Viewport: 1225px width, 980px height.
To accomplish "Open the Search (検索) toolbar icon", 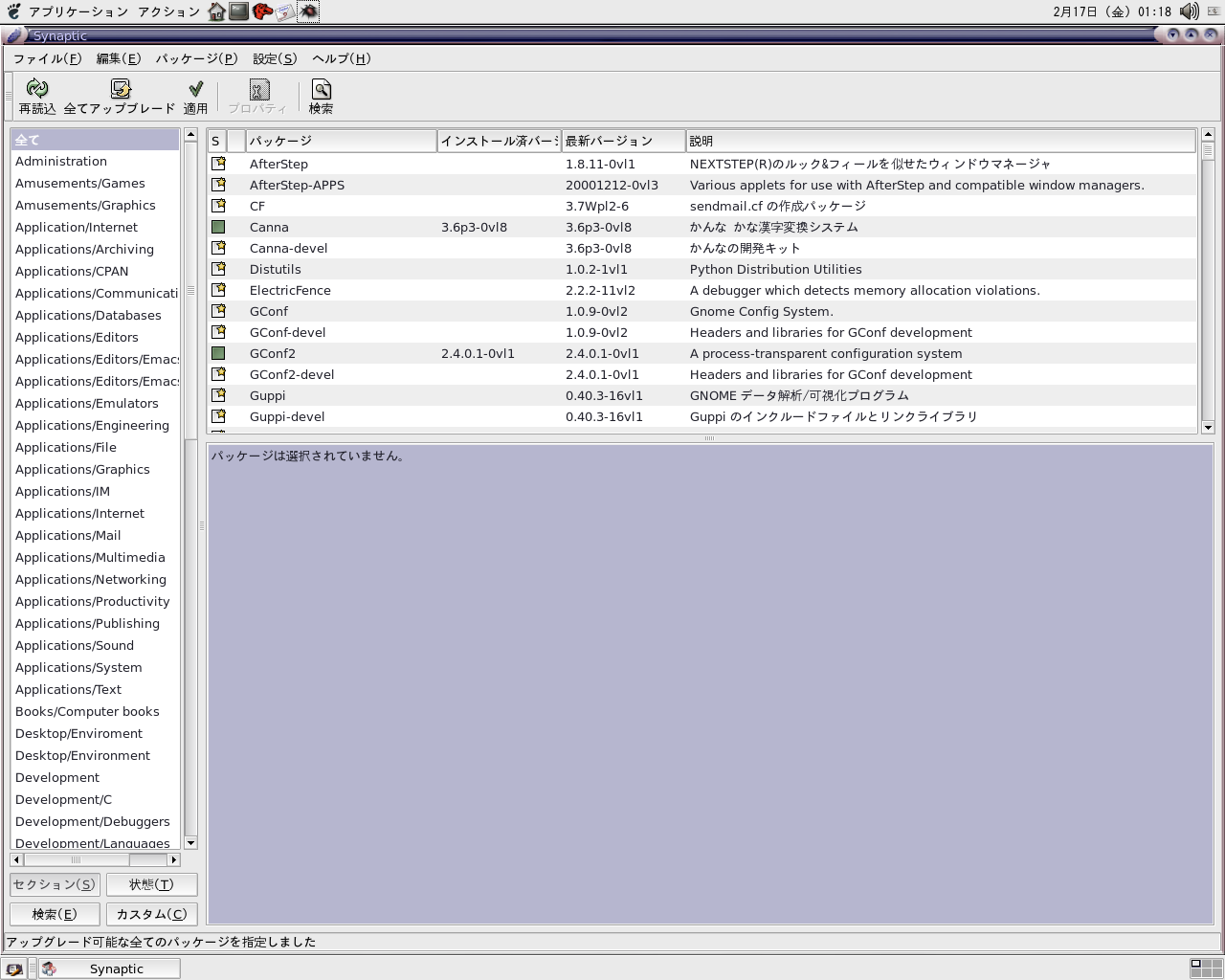I will coord(321,90).
